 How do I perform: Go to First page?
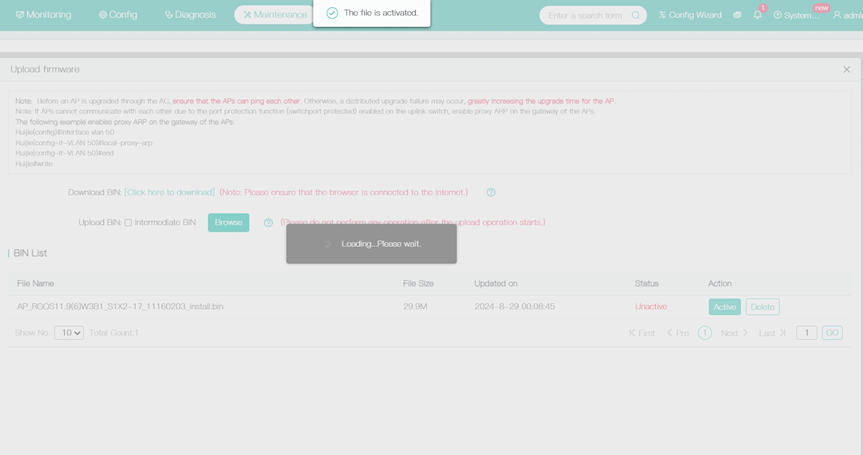642,333
